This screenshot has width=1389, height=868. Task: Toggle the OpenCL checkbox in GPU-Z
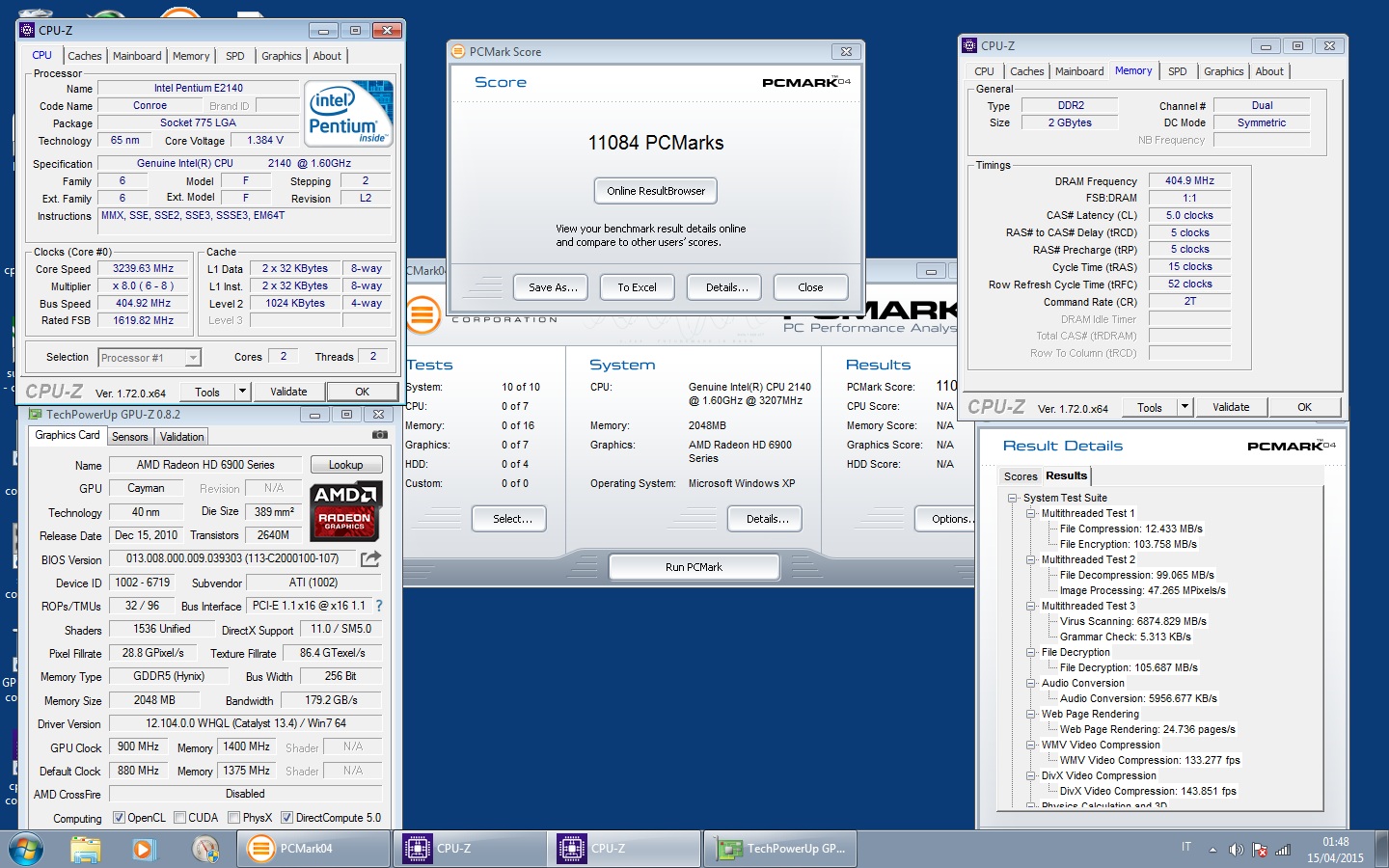(119, 817)
